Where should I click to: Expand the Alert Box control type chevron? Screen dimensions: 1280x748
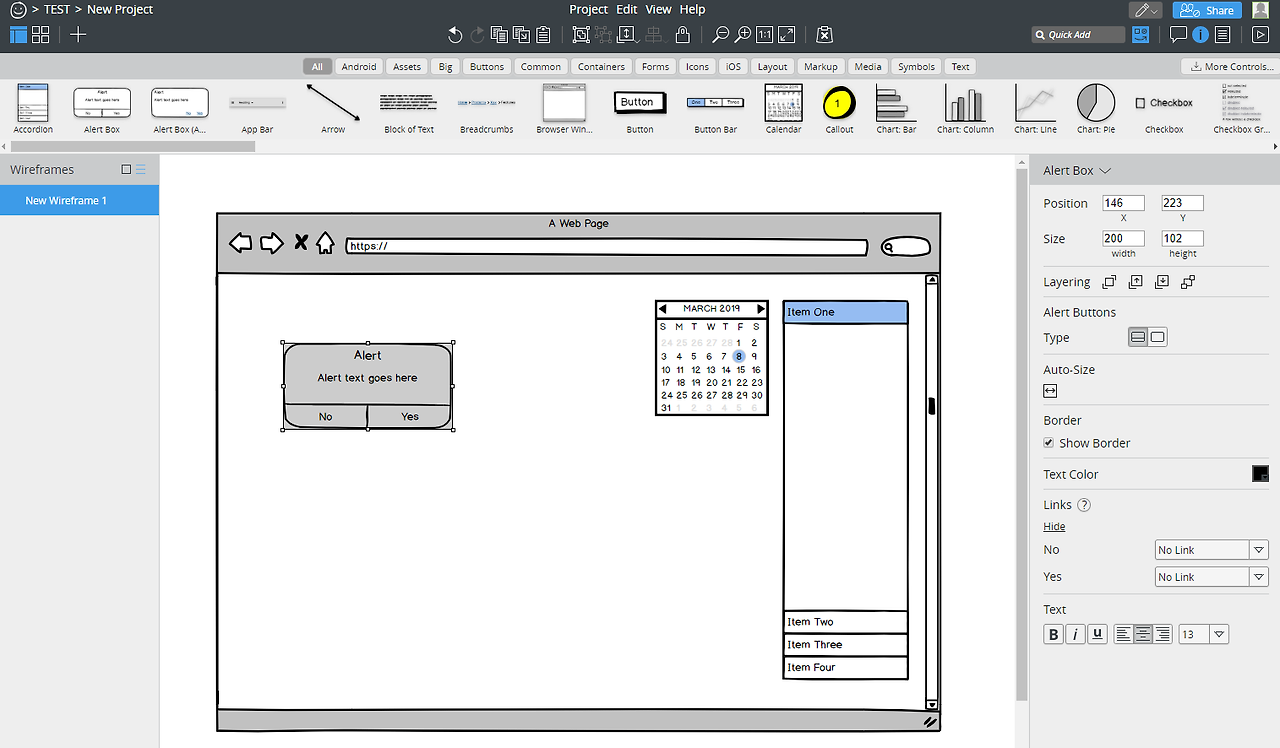1105,171
